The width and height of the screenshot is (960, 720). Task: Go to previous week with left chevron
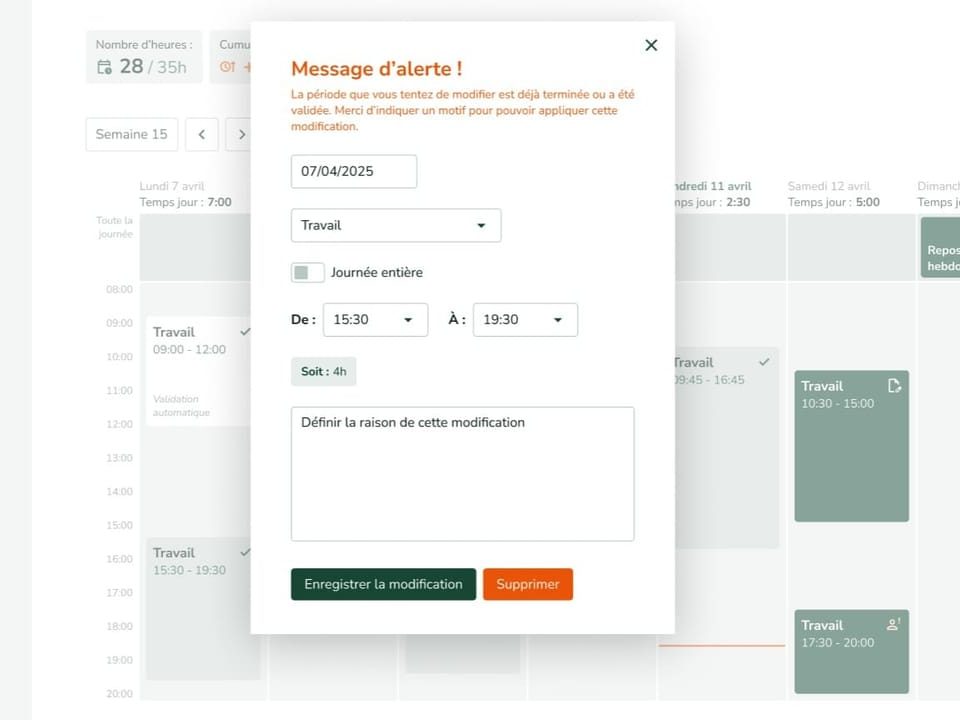point(201,134)
